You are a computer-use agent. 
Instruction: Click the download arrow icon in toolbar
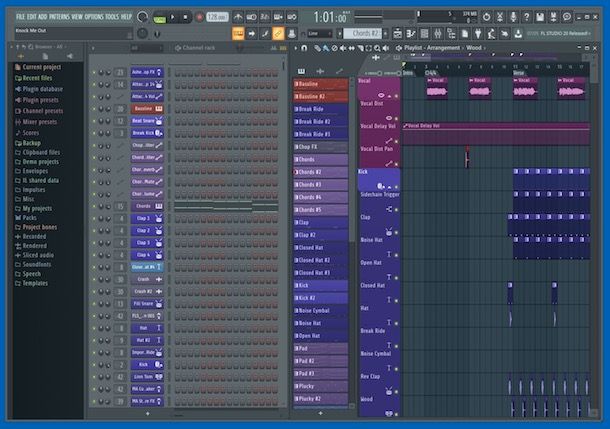coord(518,34)
